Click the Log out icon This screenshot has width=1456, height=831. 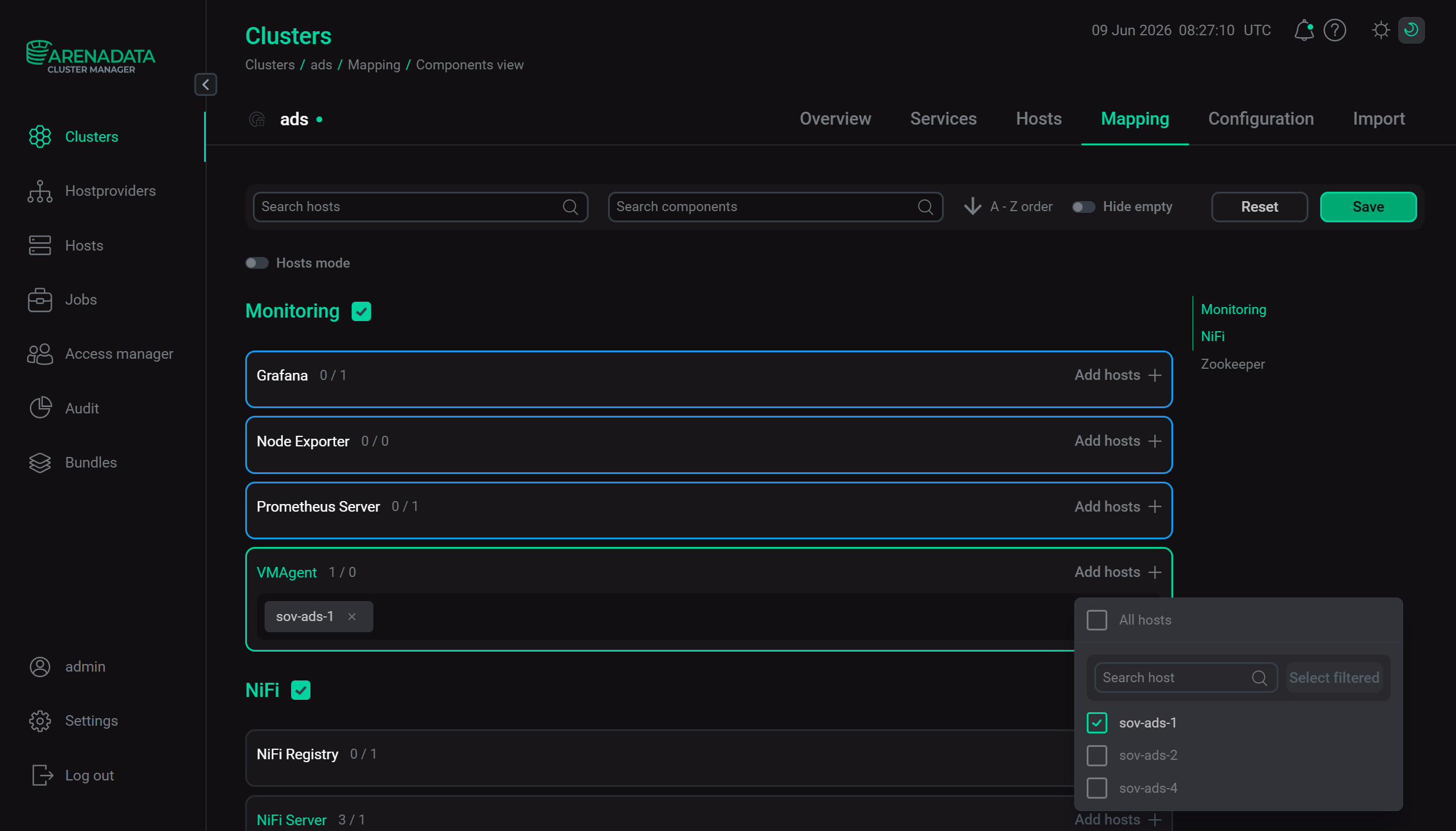(42, 775)
